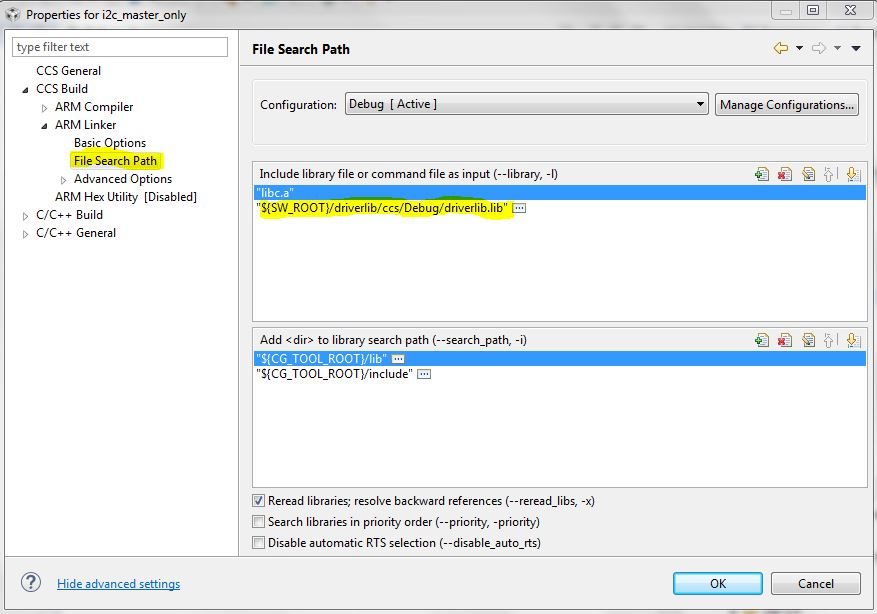
Task: Select C/C++ General tree label
Action: coord(76,233)
